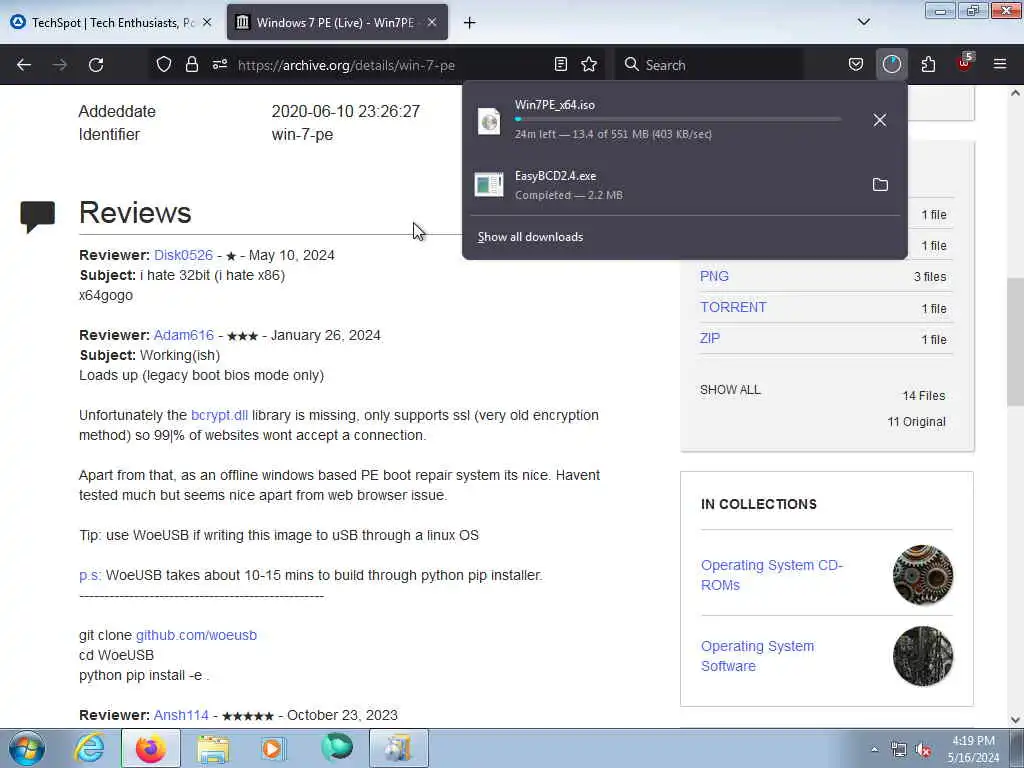
Task: Click the Addeddate value 2020-06-10
Action: 345,112
